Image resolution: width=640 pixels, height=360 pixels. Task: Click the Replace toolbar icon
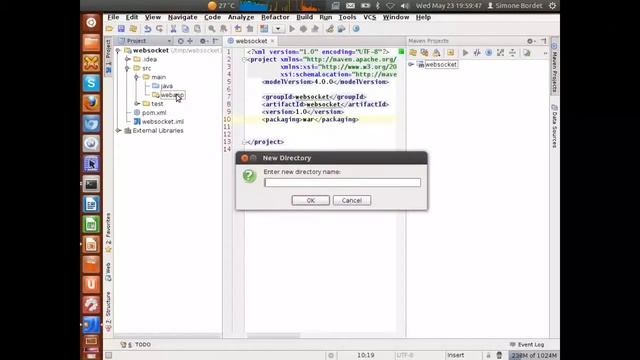pyautogui.click(x=224, y=29)
